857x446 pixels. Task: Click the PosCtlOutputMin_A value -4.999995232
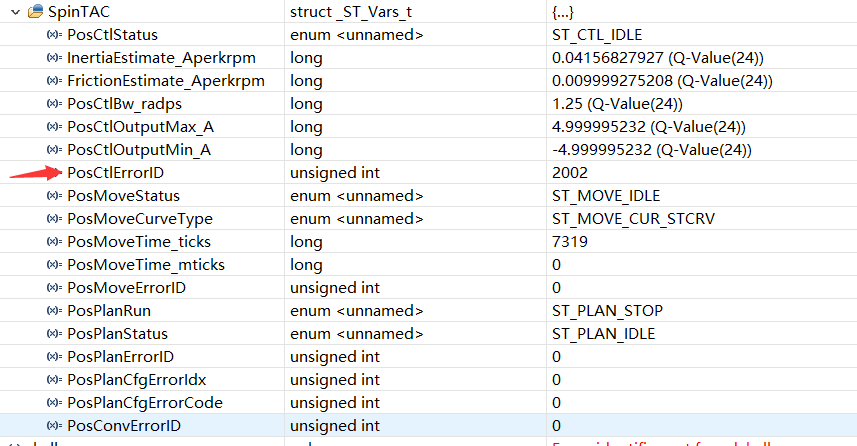(651, 150)
